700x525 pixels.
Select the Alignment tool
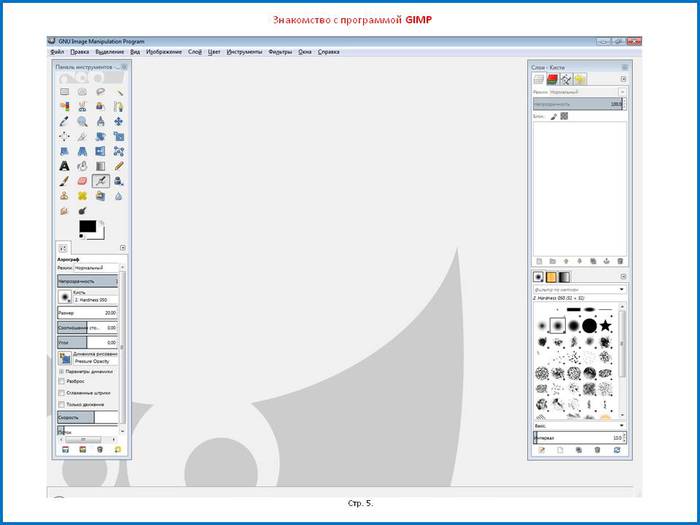pyautogui.click(x=64, y=136)
